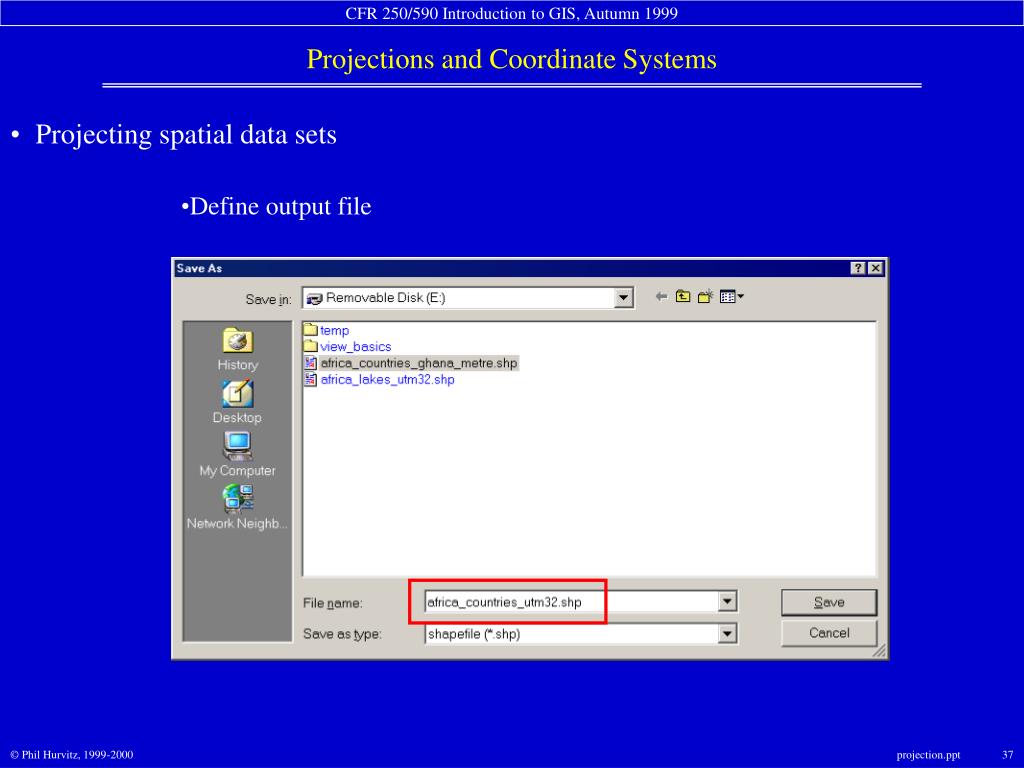The width and height of the screenshot is (1024, 768).
Task: Click the view_basics folder icon
Action: point(311,346)
